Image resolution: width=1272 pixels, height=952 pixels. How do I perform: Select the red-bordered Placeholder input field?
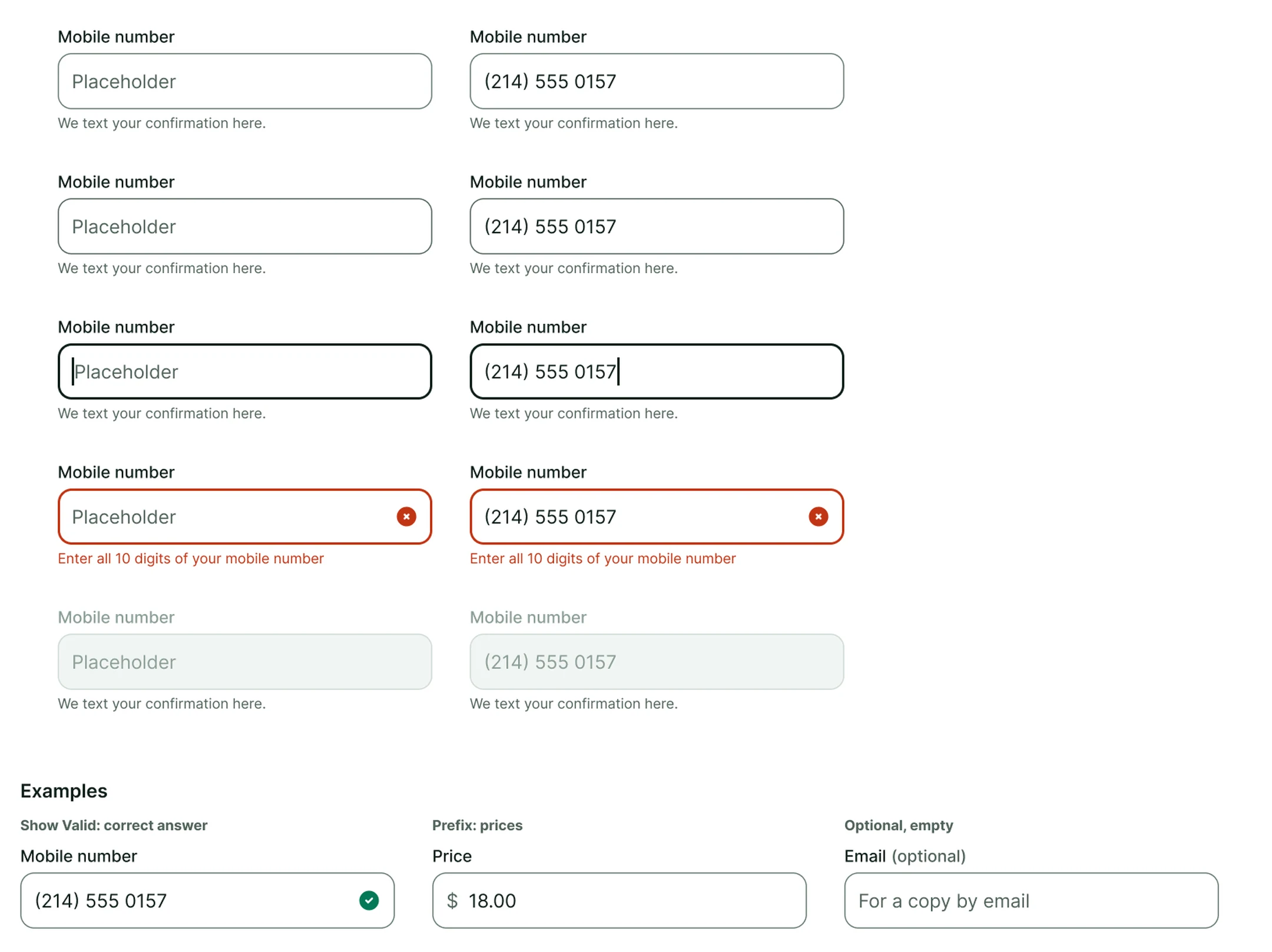pyautogui.click(x=244, y=516)
